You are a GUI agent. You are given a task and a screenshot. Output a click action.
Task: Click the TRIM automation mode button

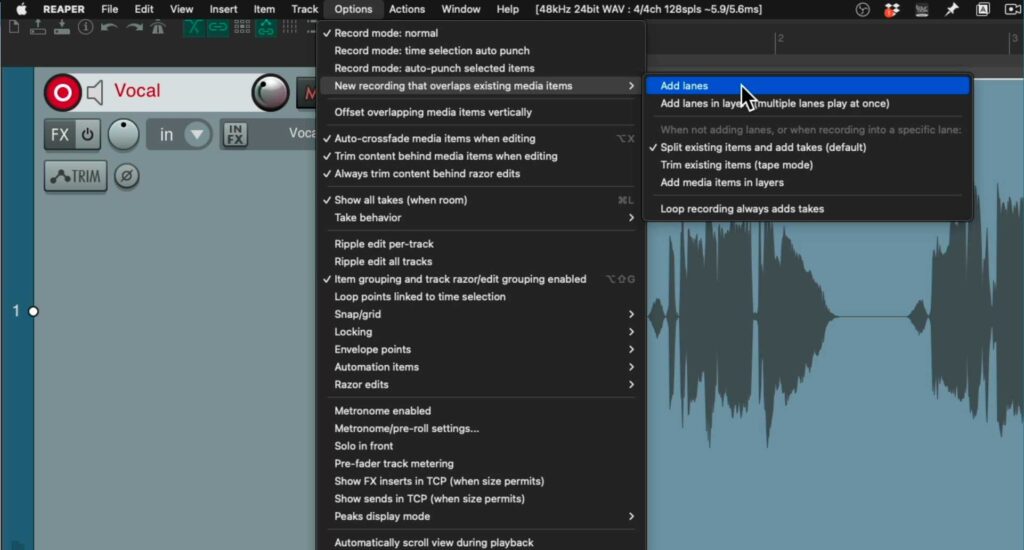click(76, 176)
